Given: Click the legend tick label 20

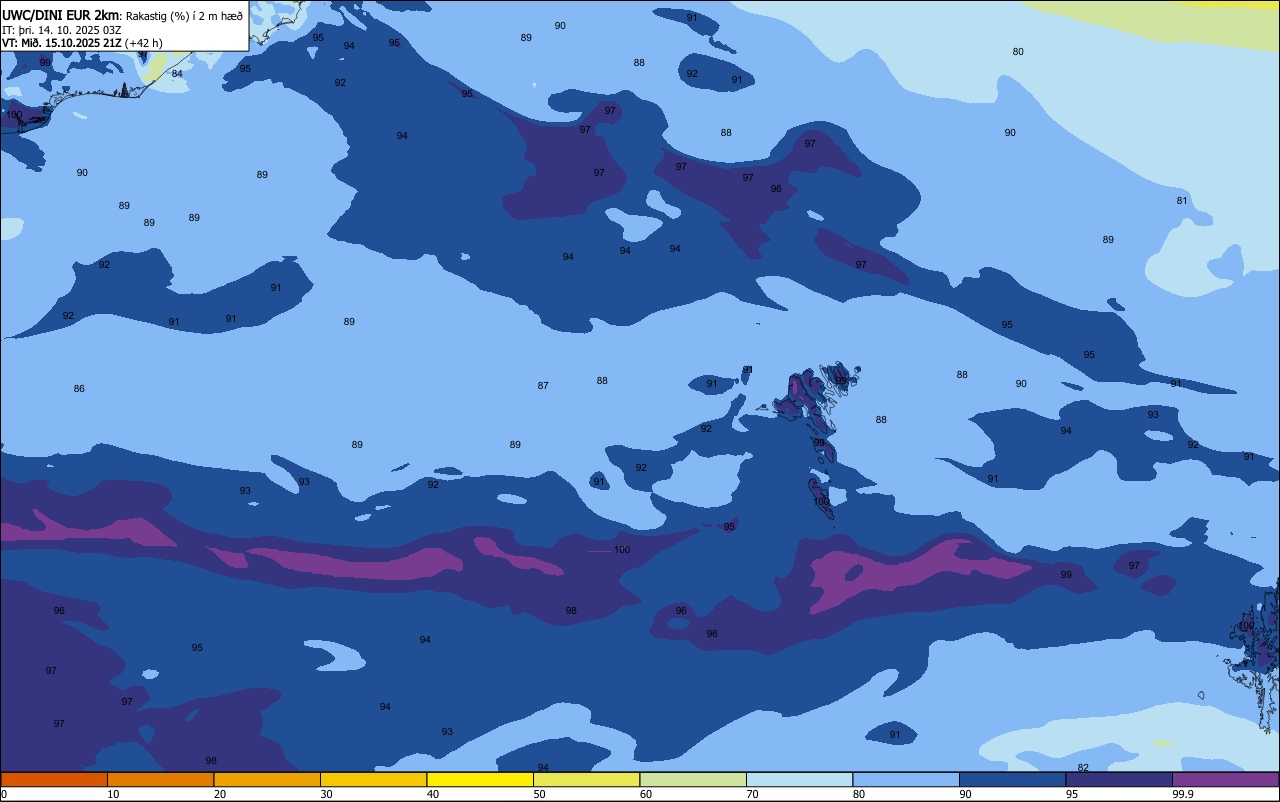Looking at the screenshot, I should [220, 794].
